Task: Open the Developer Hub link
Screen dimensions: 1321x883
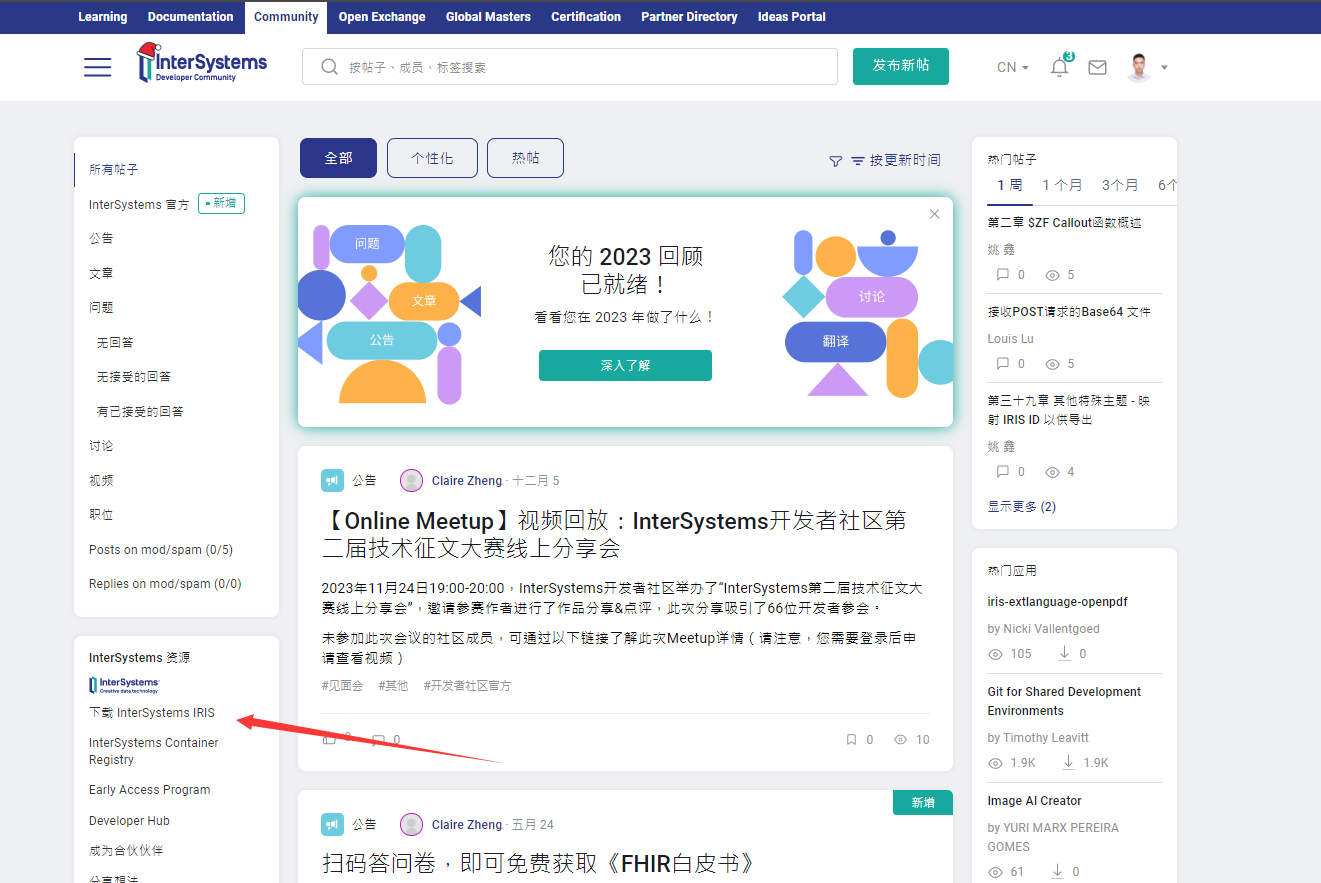Action: coord(130,821)
